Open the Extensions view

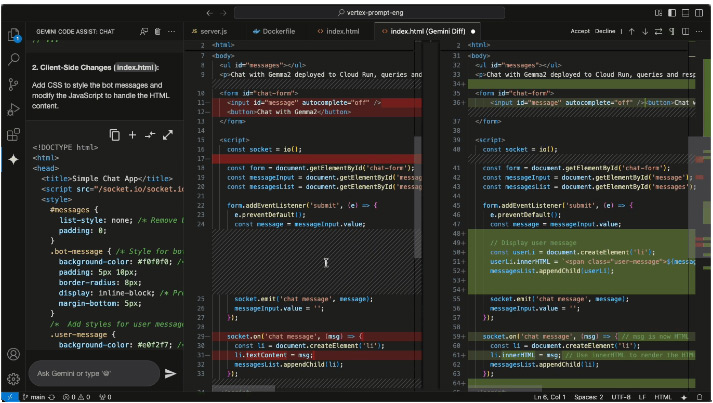pyautogui.click(x=14, y=135)
